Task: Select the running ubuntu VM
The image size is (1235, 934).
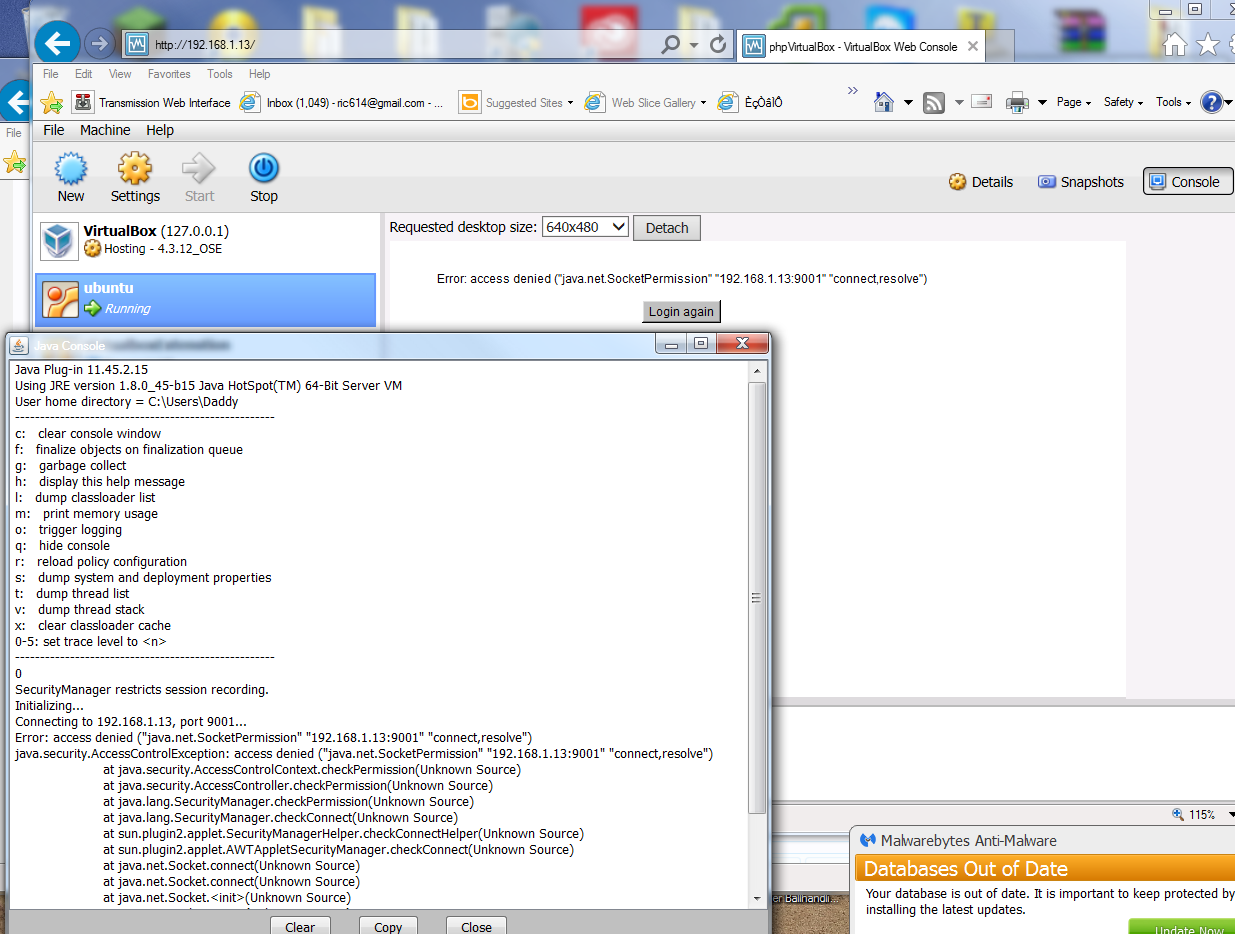Action: tap(205, 299)
